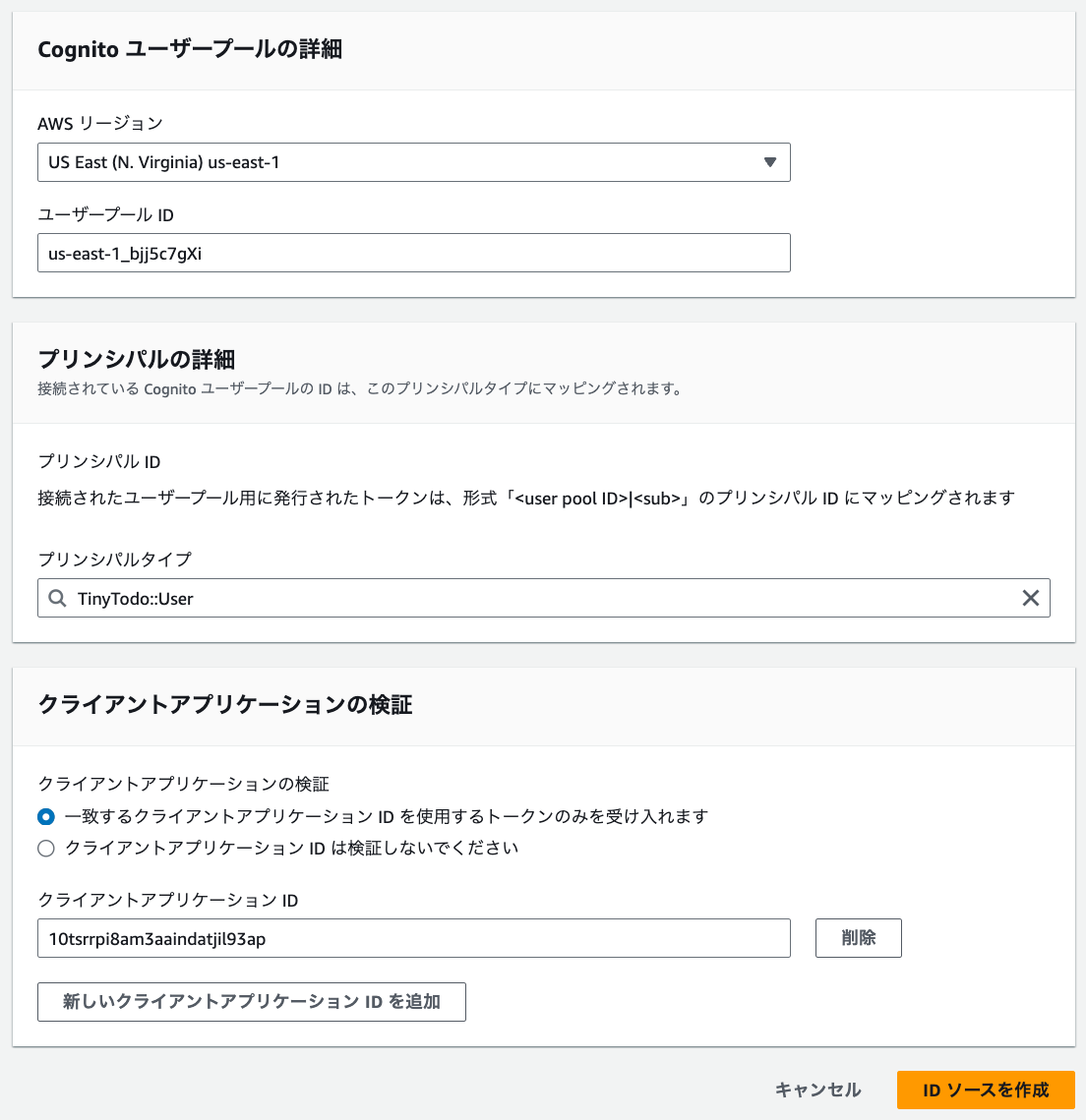Click the Cognito user pool details heading

pyautogui.click(x=190, y=49)
